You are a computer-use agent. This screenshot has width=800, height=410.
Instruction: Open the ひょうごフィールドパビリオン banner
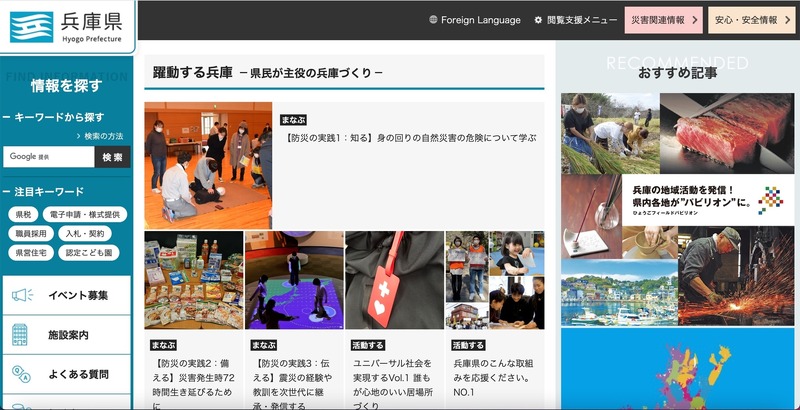tap(708, 200)
